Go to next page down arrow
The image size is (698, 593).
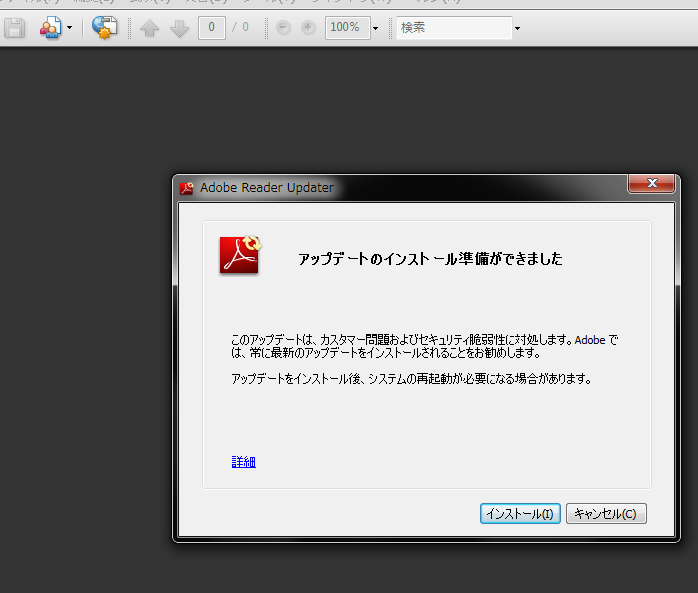179,28
